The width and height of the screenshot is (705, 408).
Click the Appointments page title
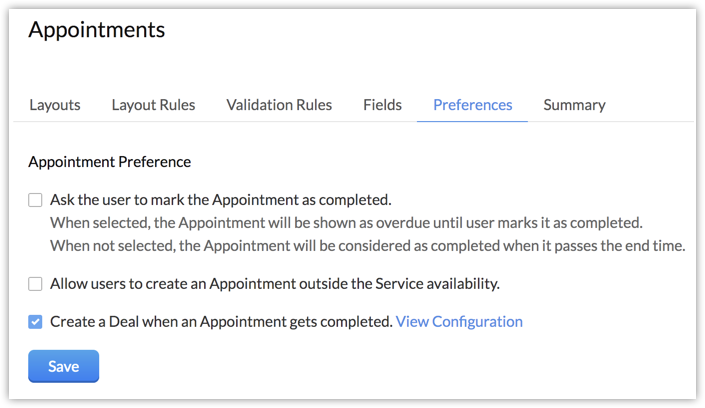coord(96,30)
